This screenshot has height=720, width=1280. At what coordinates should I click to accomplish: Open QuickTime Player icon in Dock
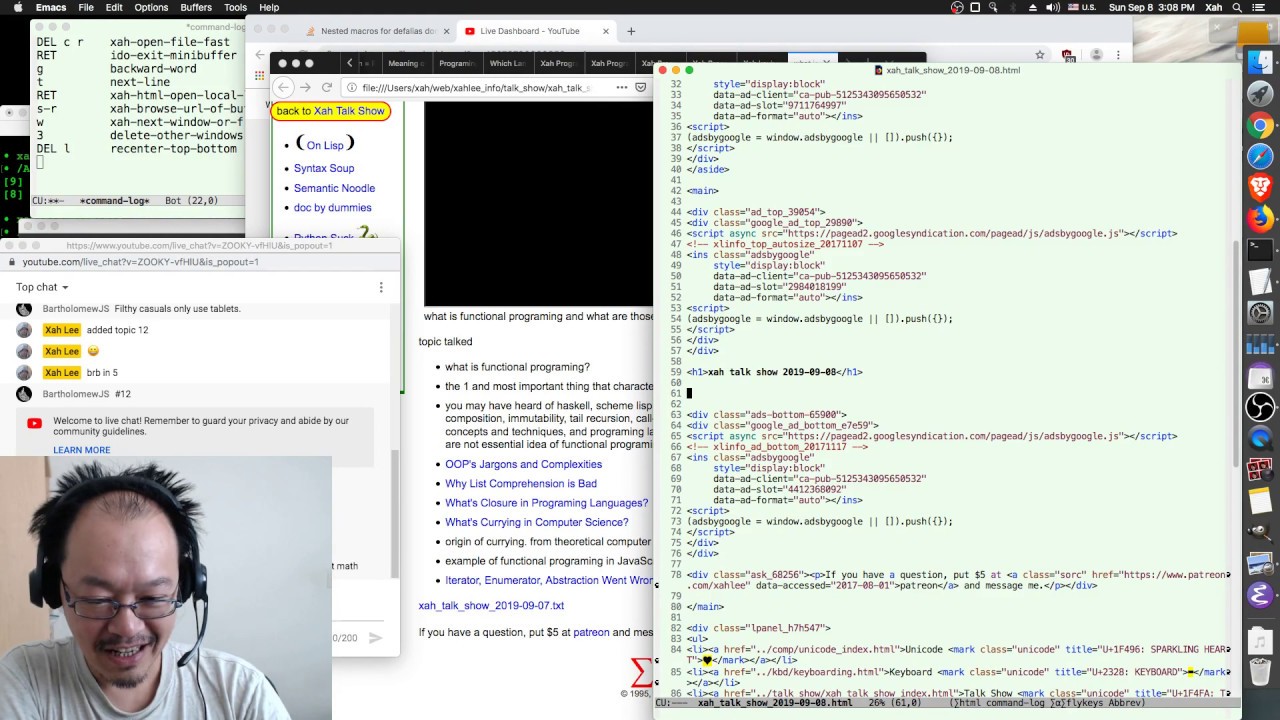pyautogui.click(x=1260, y=438)
